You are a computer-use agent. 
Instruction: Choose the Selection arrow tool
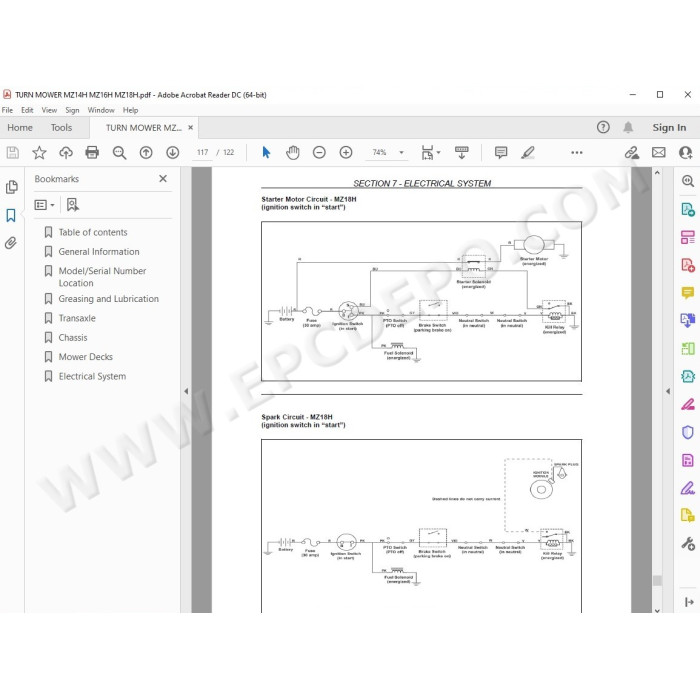[x=266, y=153]
